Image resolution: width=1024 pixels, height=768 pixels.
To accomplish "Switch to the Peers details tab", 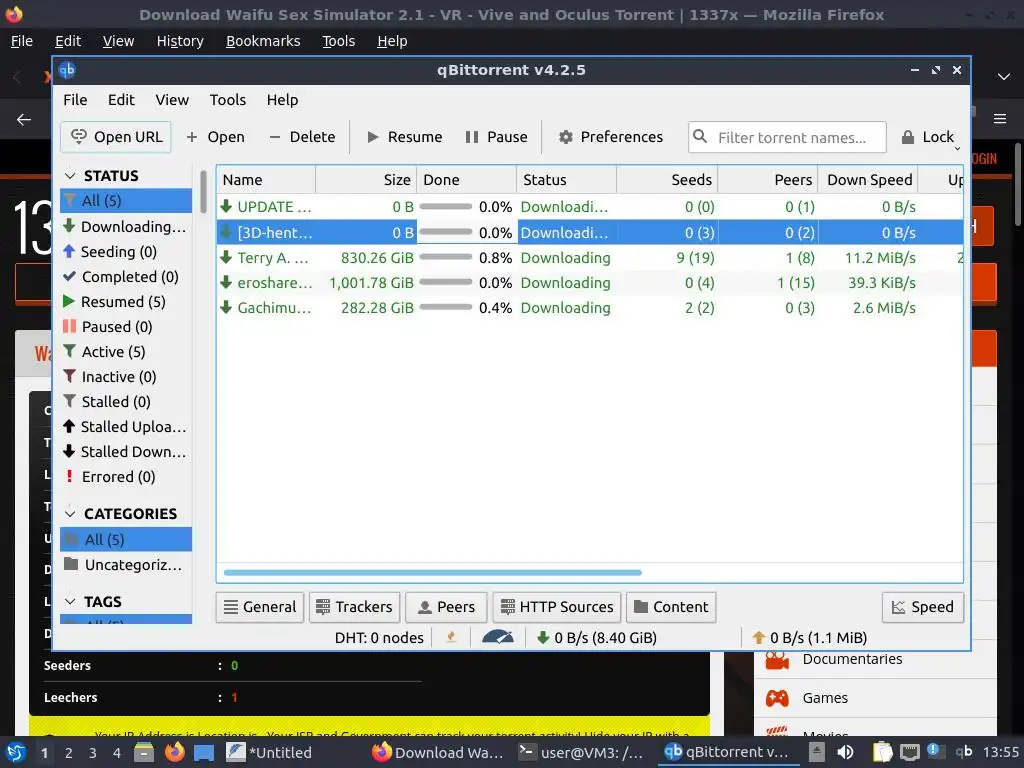I will 446,607.
